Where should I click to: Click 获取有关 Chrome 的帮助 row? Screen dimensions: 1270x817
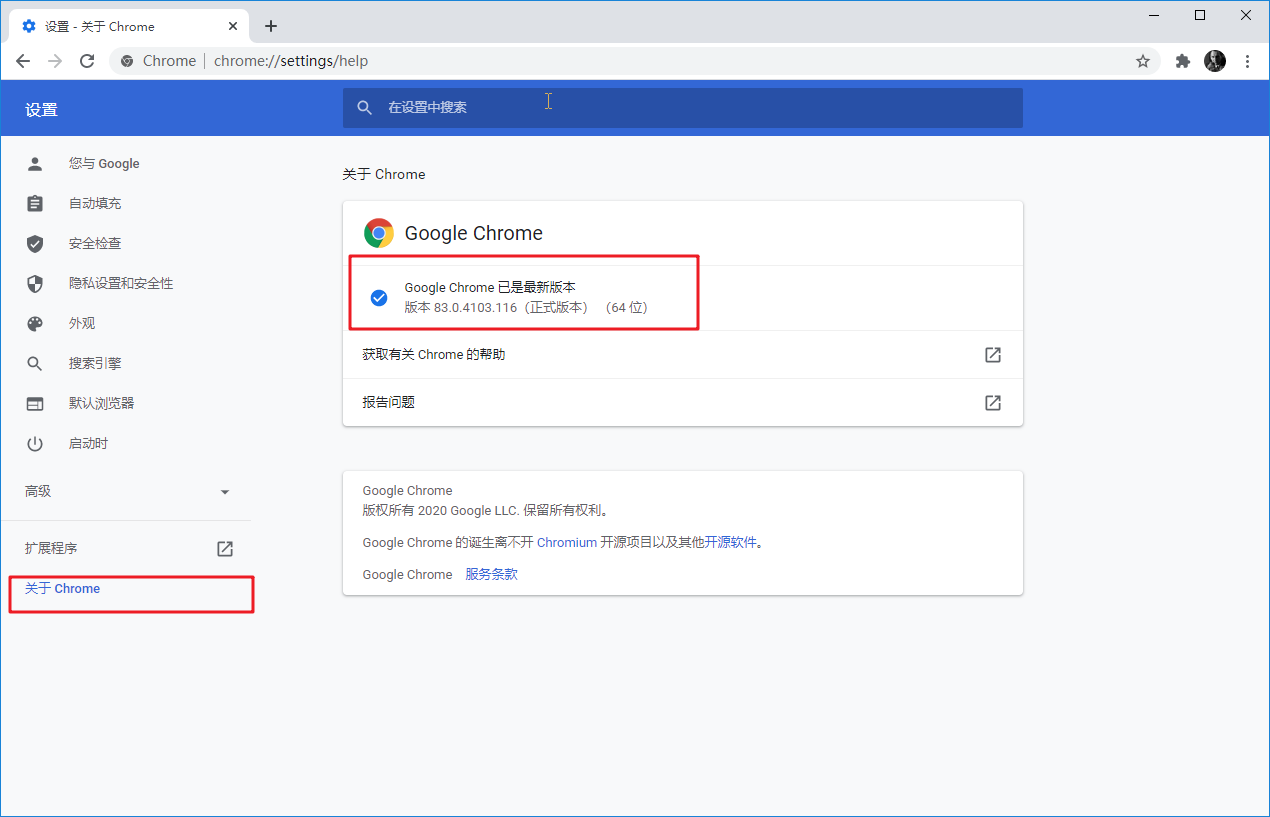point(682,354)
